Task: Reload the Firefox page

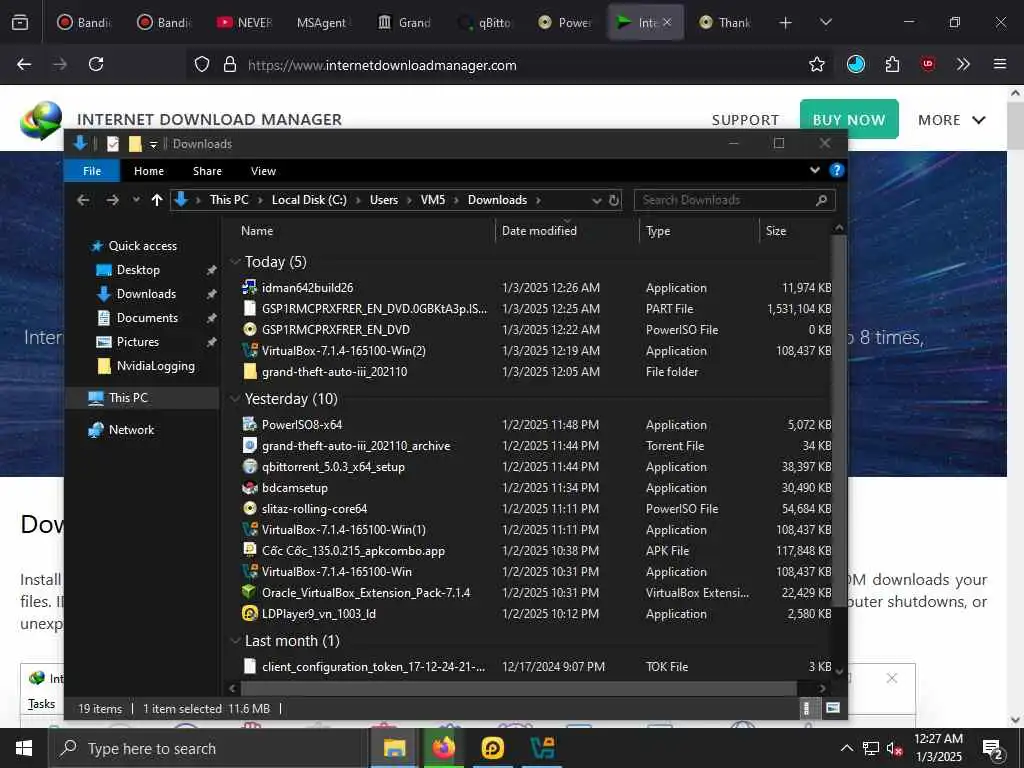Action: tap(96, 64)
